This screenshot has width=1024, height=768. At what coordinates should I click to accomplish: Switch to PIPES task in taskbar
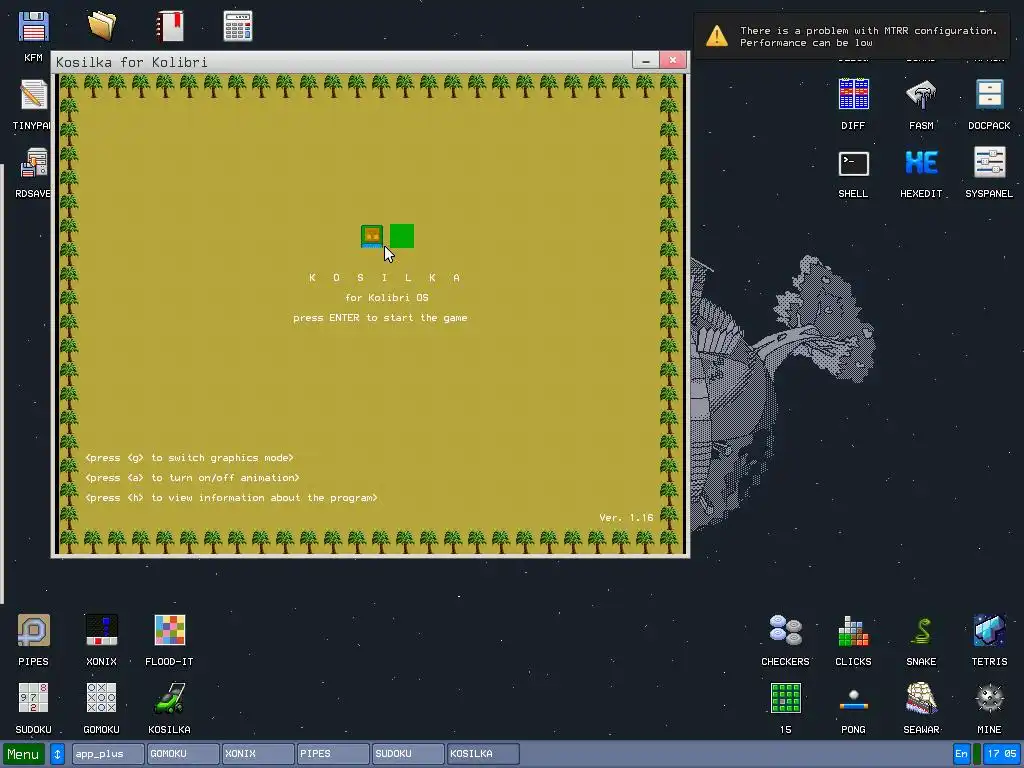pyautogui.click(x=333, y=754)
